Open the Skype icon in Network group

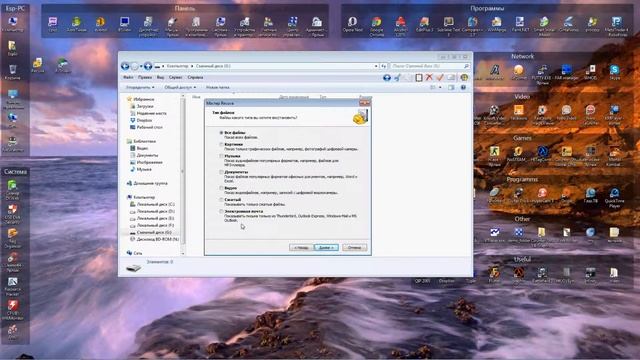(x=614, y=72)
